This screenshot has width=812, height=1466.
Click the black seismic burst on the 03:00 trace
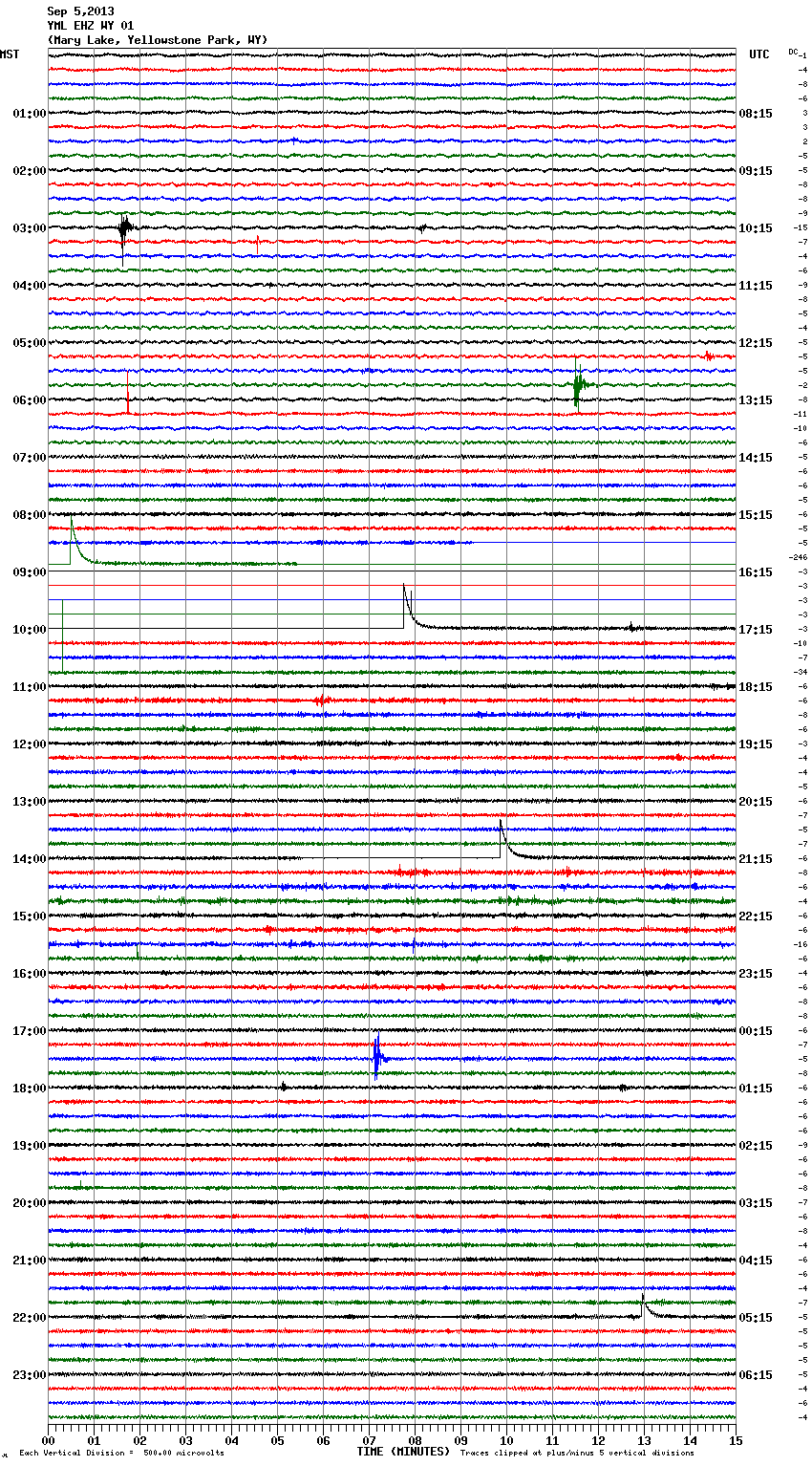click(125, 229)
